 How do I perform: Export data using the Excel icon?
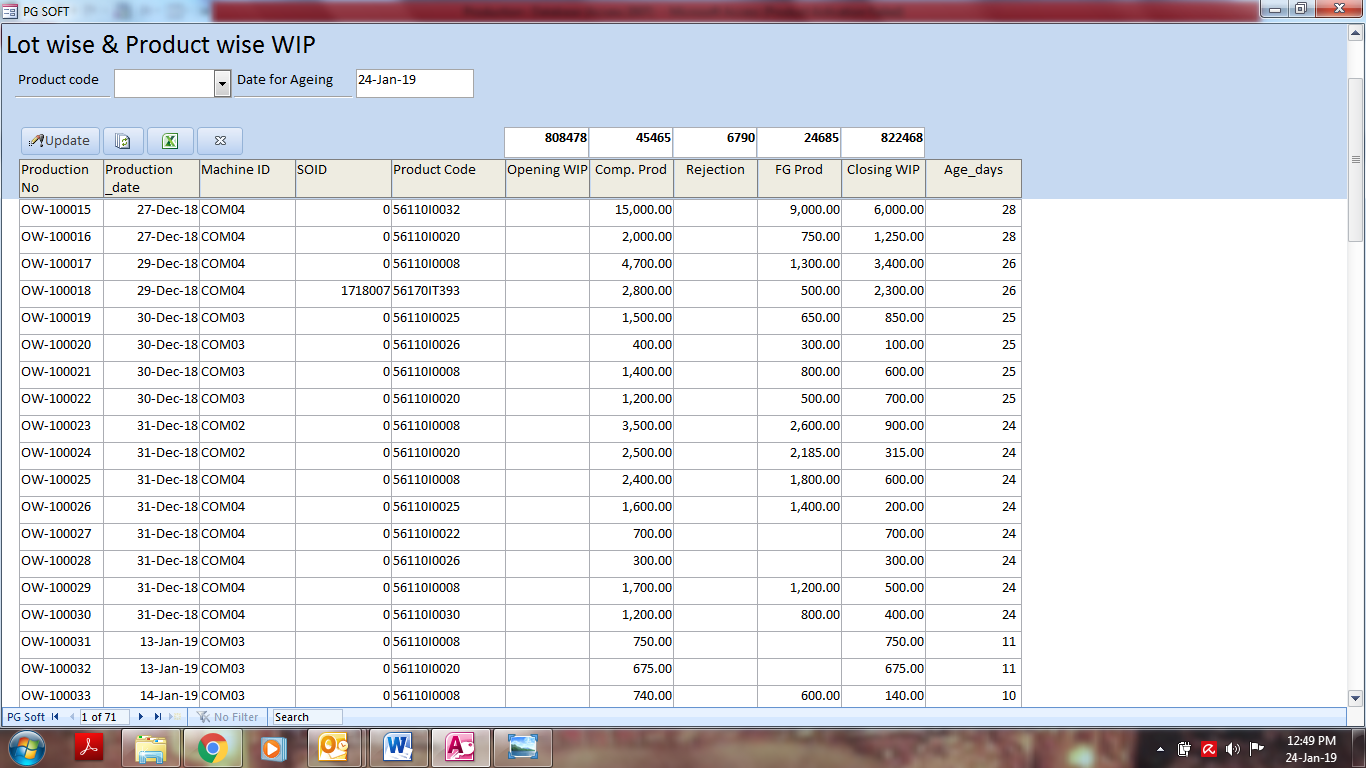pos(170,141)
